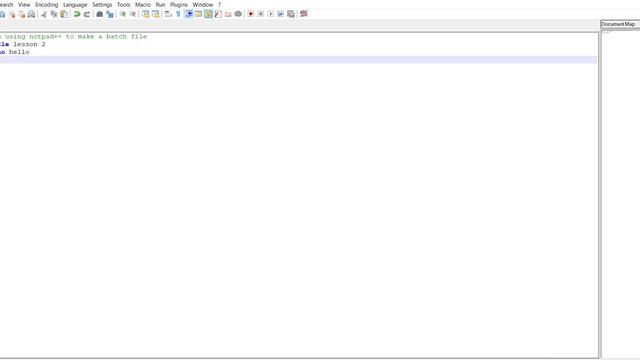Click the Zoom In toolbar icon
Screen dimensions: 640x360
tap(122, 14)
